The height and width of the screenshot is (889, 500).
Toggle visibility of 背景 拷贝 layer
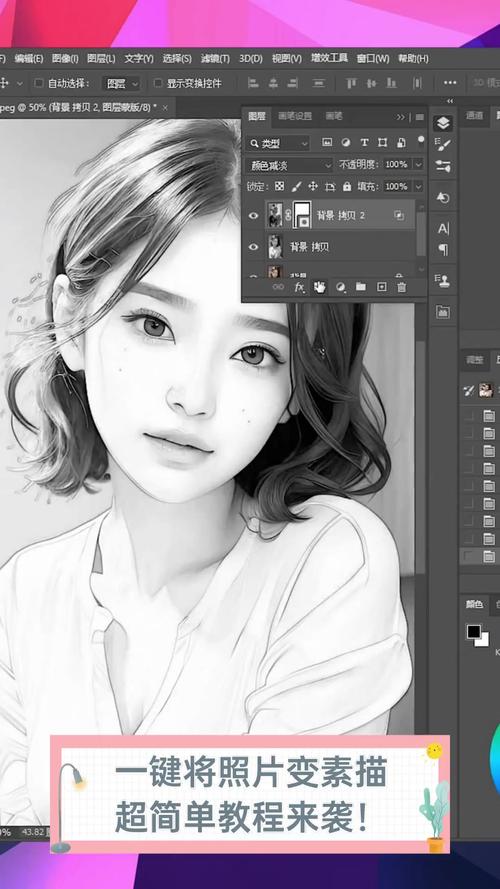[x=253, y=247]
